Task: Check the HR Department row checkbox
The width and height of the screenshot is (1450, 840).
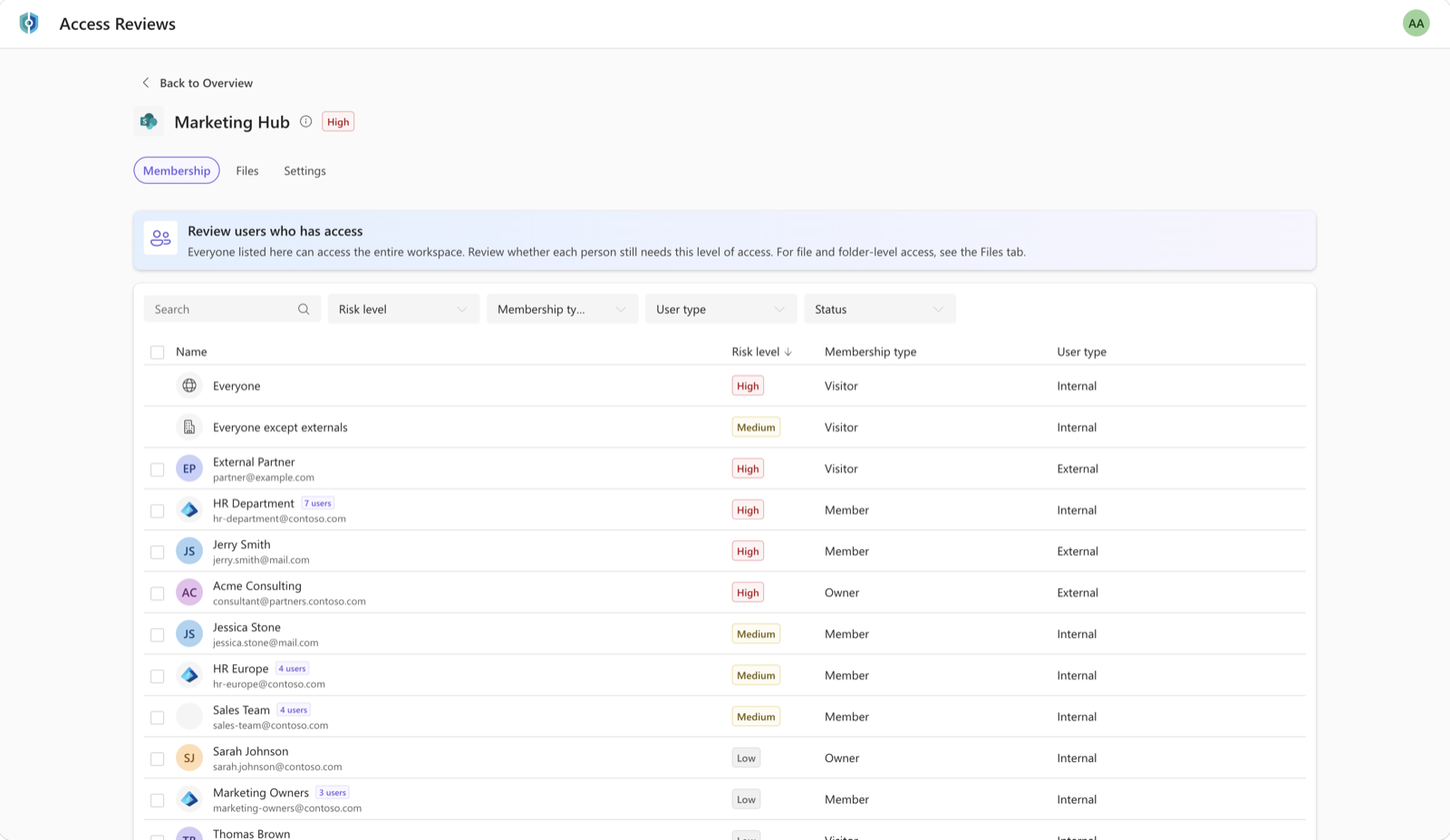Action: pyautogui.click(x=158, y=511)
